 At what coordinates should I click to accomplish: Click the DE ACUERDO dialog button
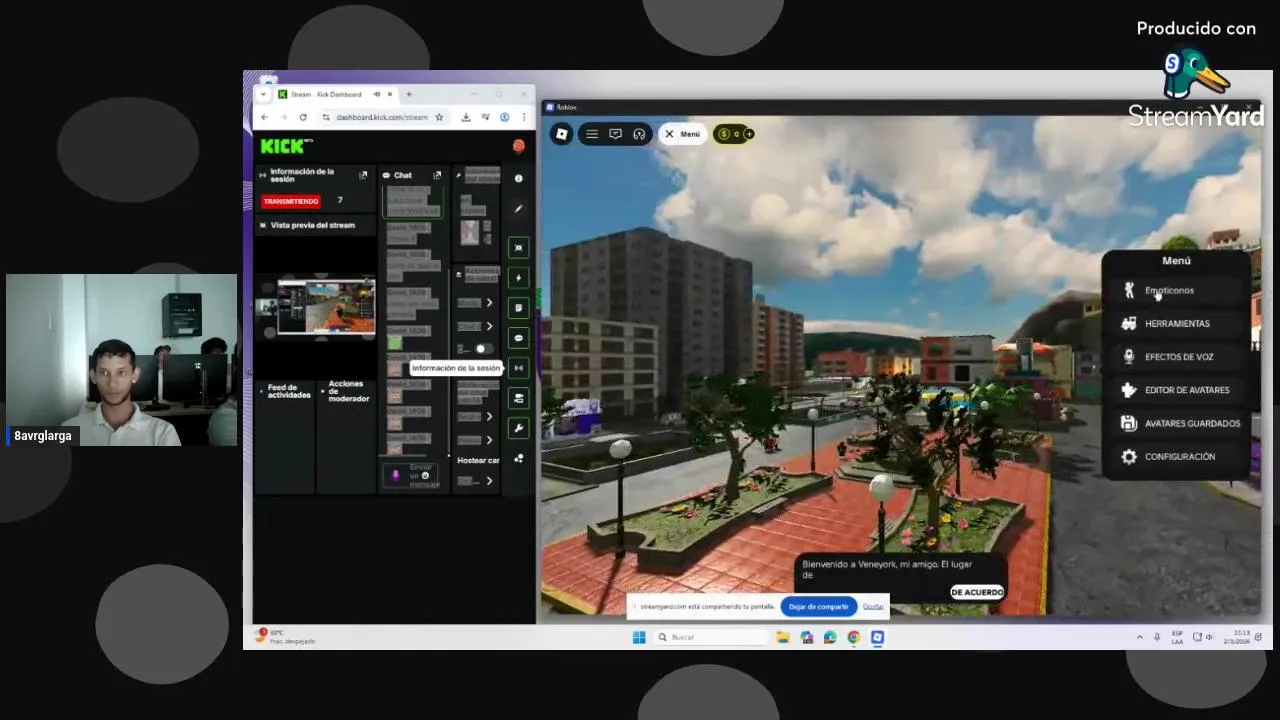(977, 592)
